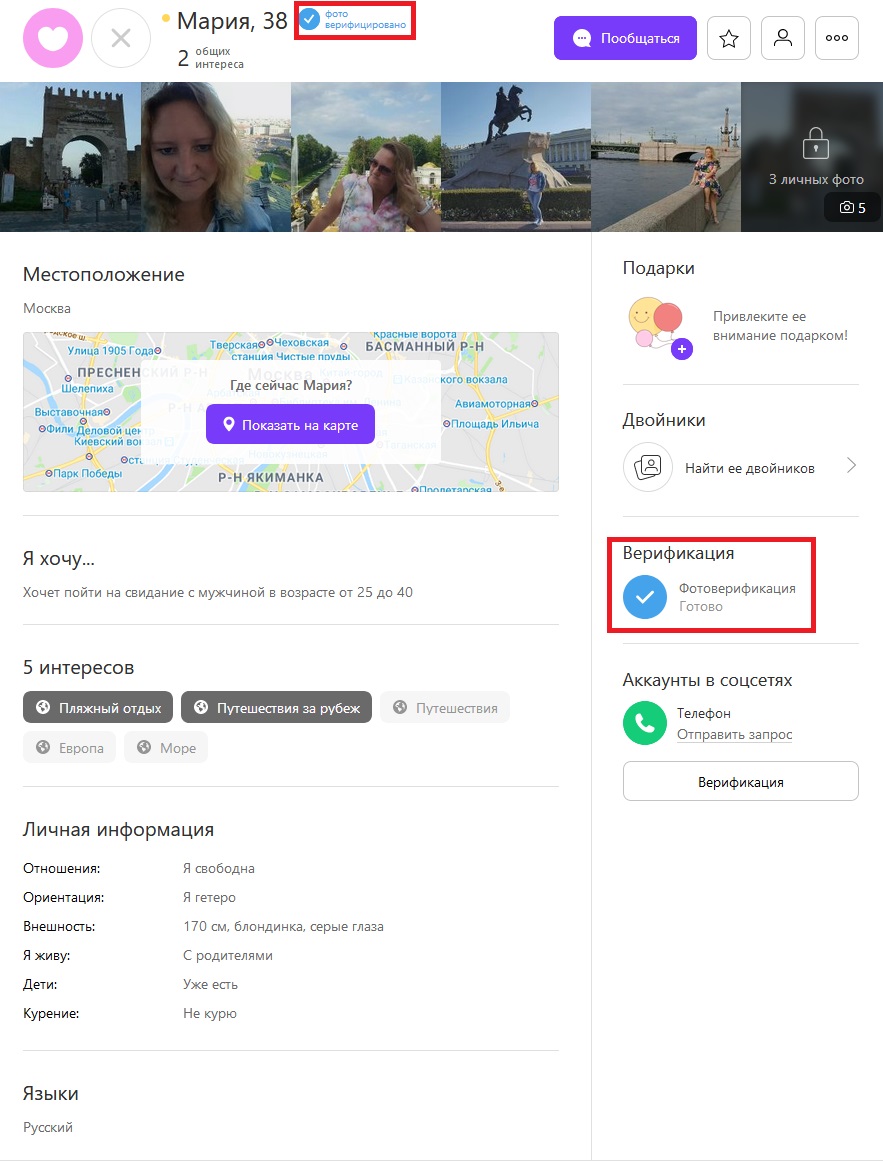Image resolution: width=883 pixels, height=1164 pixels.
Task: Click the 'Верификация' outlined button
Action: 740,782
